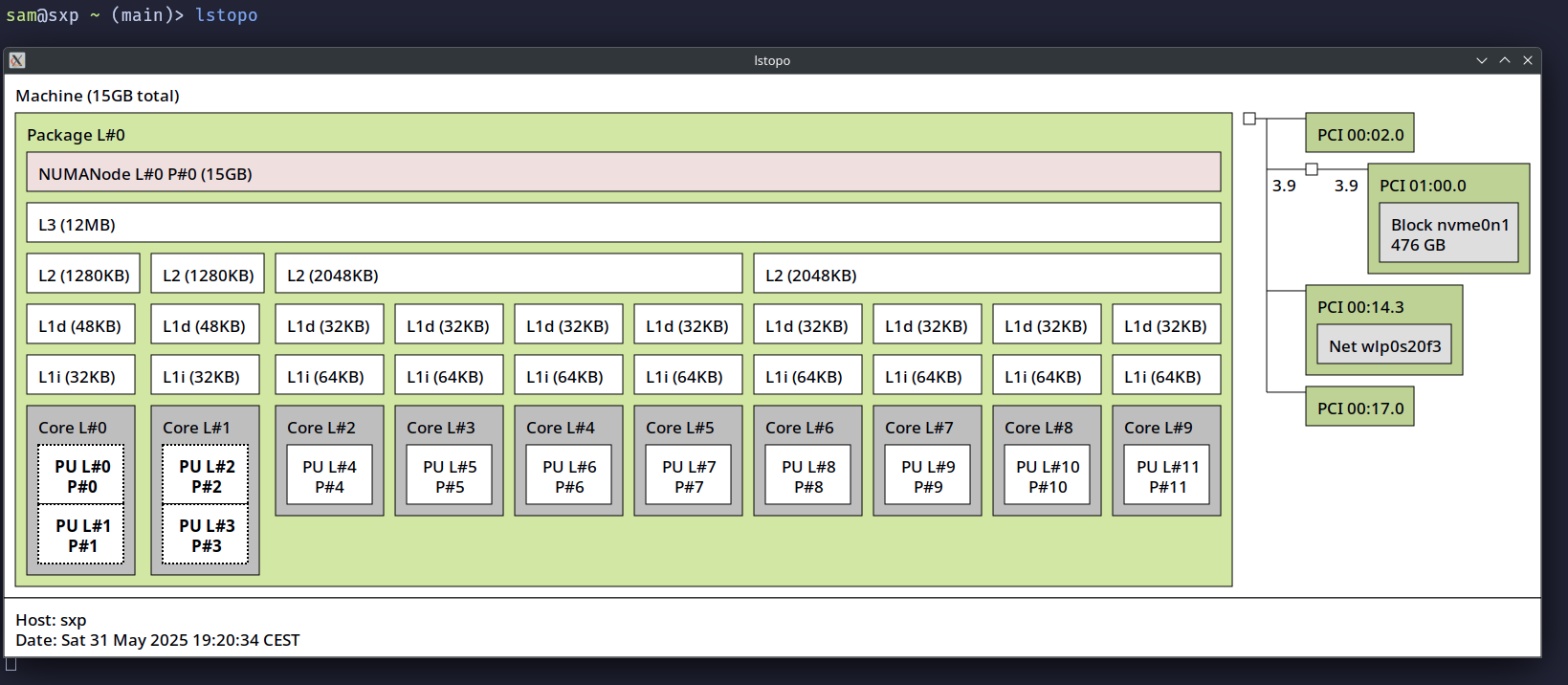Select processing unit PU L#0 P#0
Screen dimensions: 1568x685
[81, 475]
